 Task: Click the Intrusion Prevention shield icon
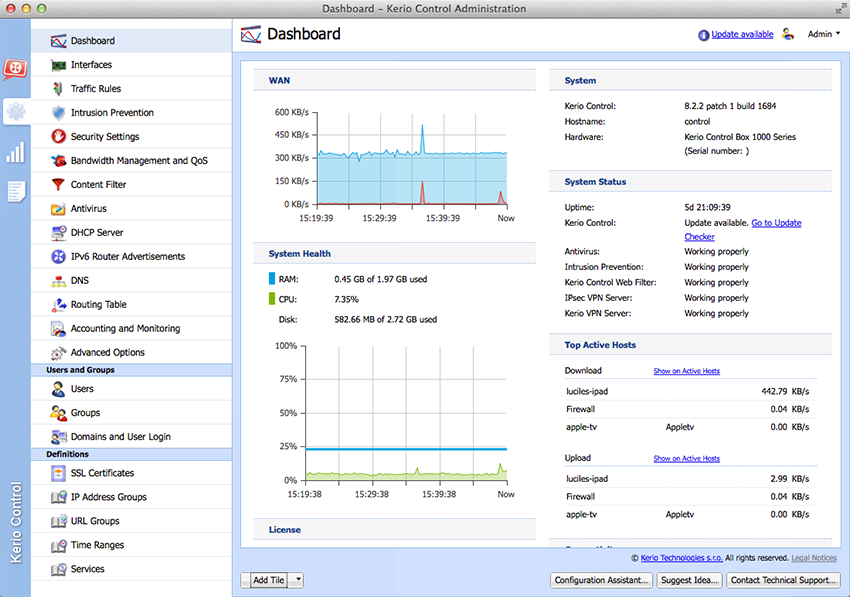(58, 113)
